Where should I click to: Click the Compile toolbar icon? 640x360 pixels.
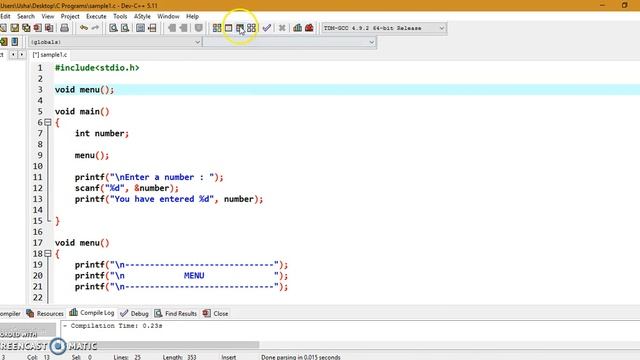[217, 28]
